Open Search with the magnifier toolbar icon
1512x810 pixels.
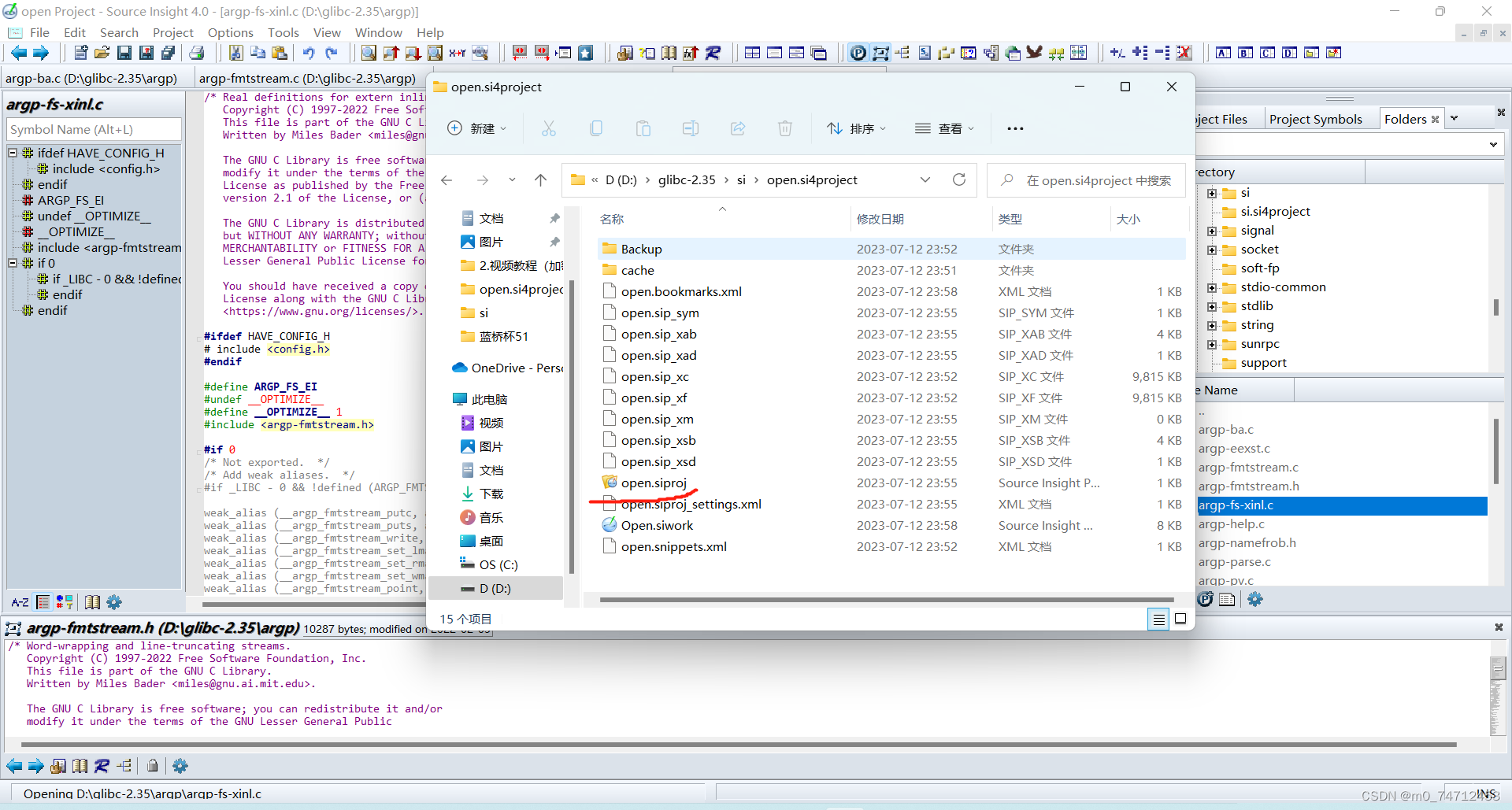(x=369, y=53)
